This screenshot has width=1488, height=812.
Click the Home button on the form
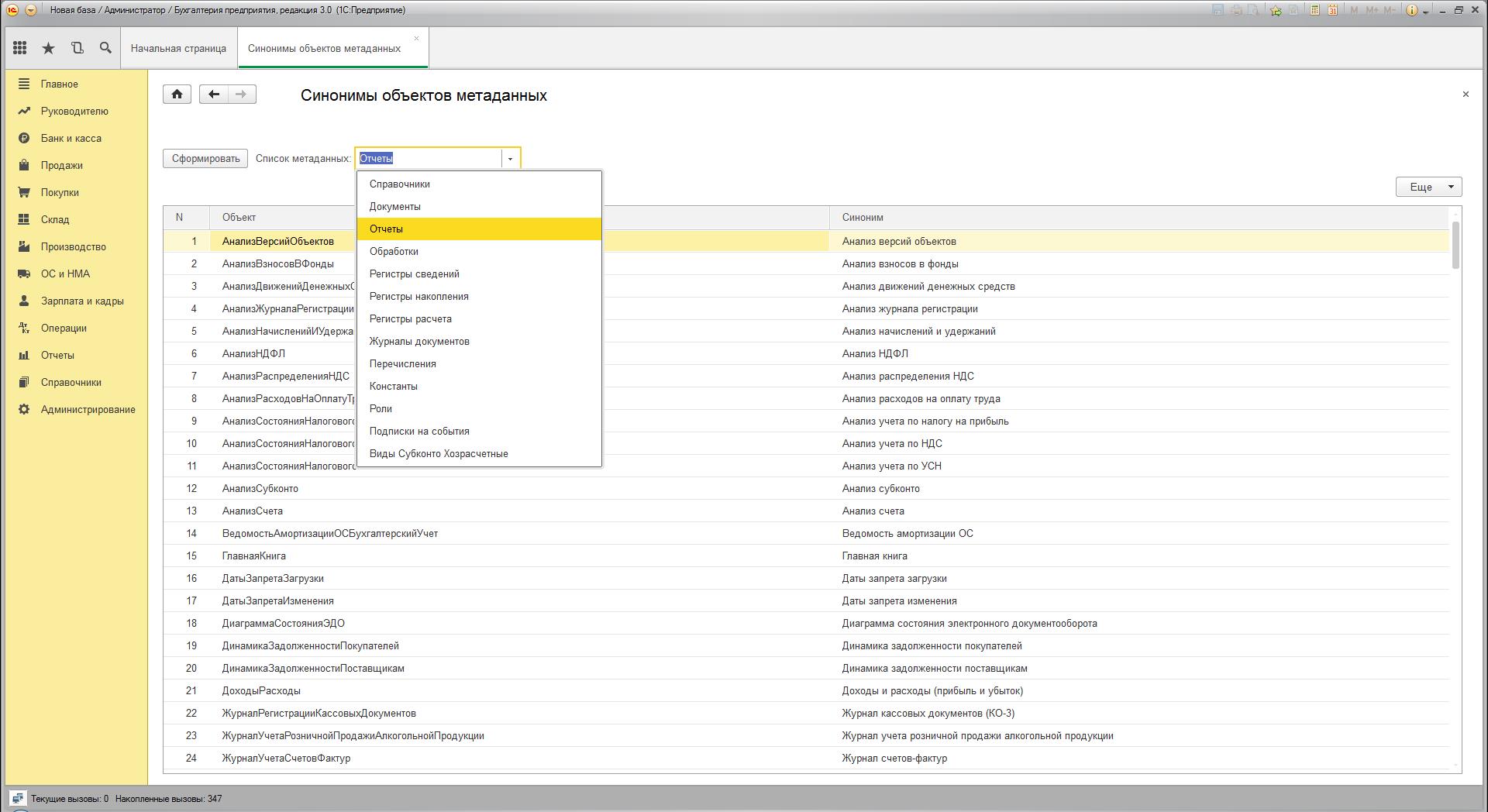(x=177, y=95)
